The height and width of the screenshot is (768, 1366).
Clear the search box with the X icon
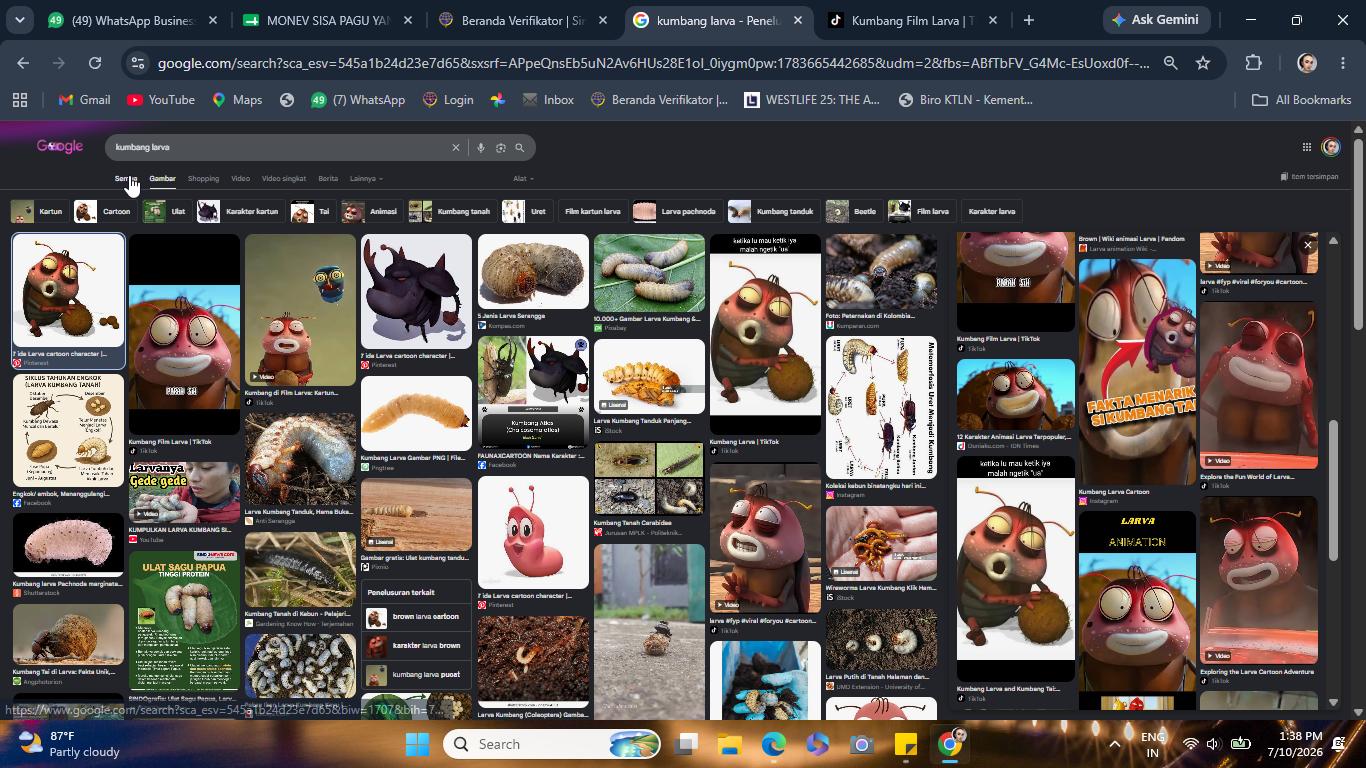456,147
